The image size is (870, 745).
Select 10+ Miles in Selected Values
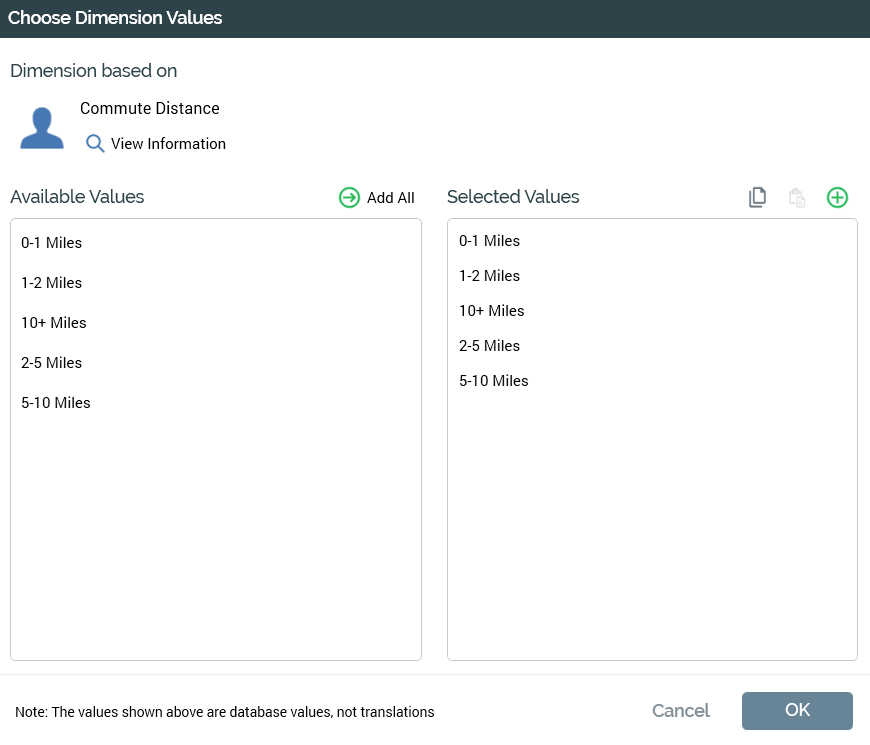coord(492,311)
